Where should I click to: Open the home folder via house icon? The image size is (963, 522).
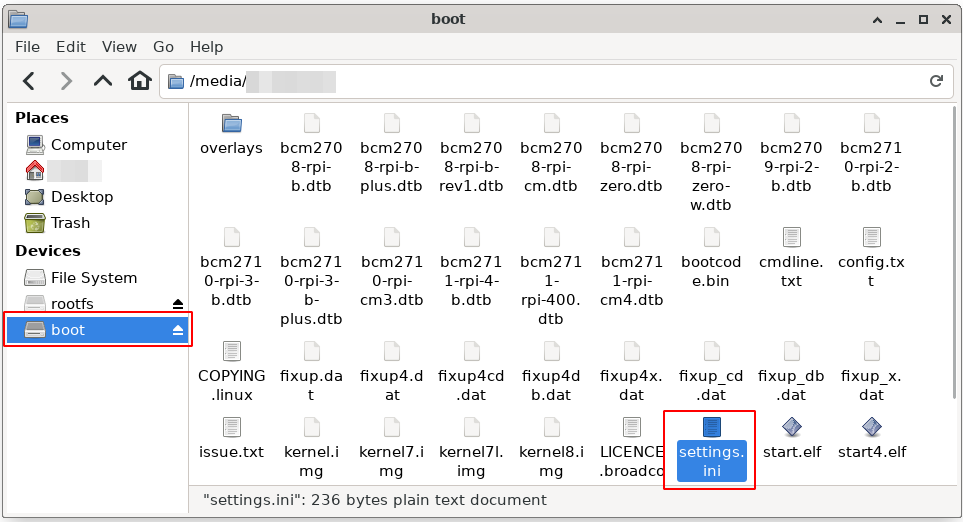139,80
